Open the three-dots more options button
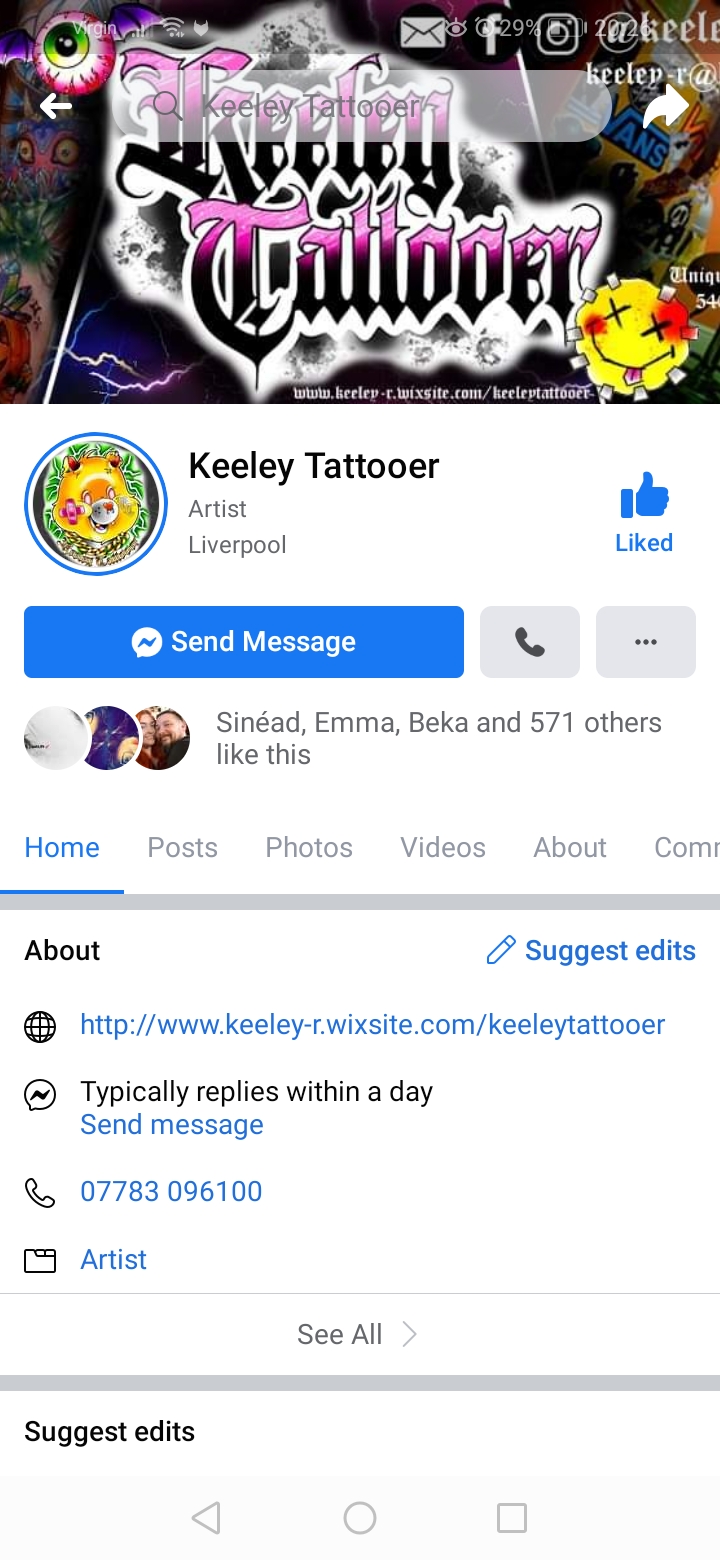720x1560 pixels. click(646, 642)
